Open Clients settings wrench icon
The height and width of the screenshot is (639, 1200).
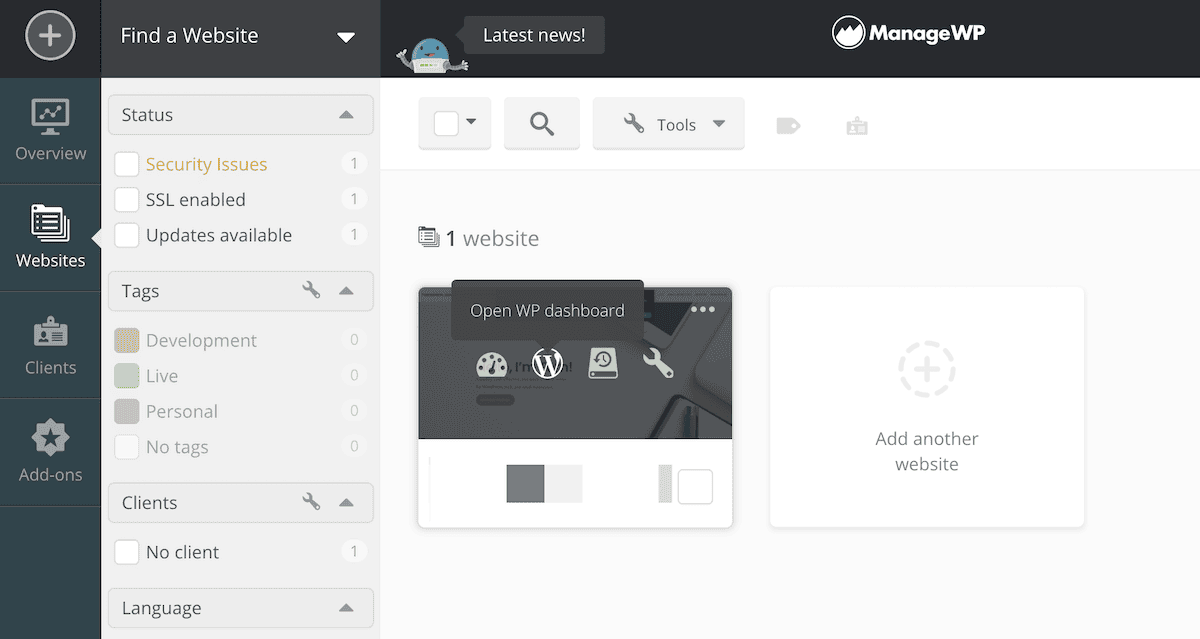[x=311, y=501]
